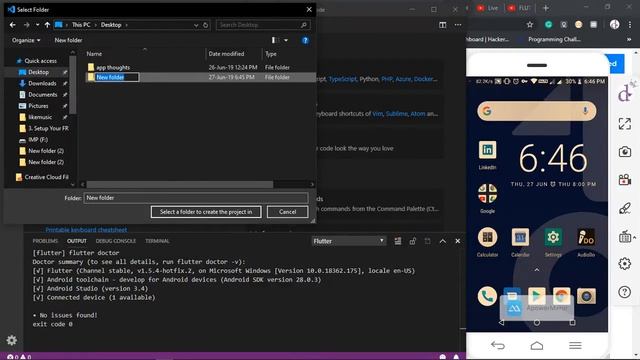
Task: Start screen recording of mirrored phone
Action: point(624,180)
